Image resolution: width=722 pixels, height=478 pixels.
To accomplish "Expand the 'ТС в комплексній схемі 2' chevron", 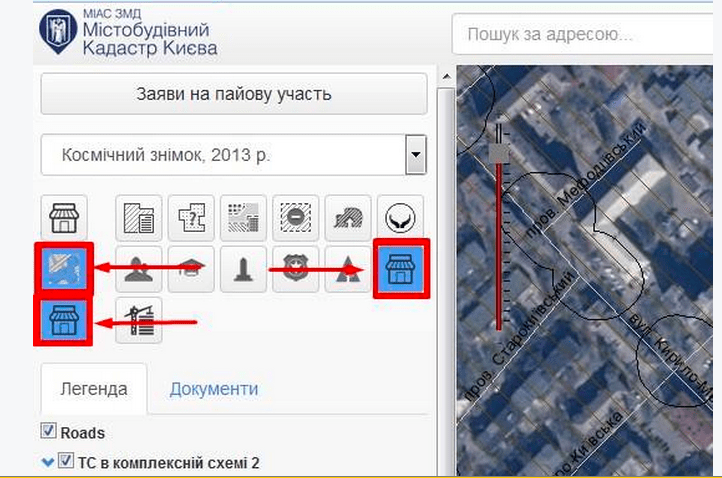I will pos(47,461).
